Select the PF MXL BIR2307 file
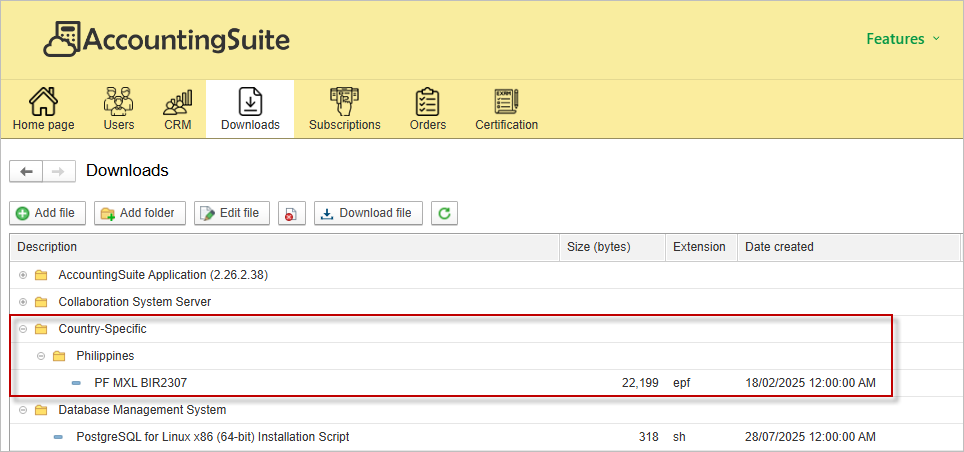This screenshot has width=964, height=452. point(141,383)
